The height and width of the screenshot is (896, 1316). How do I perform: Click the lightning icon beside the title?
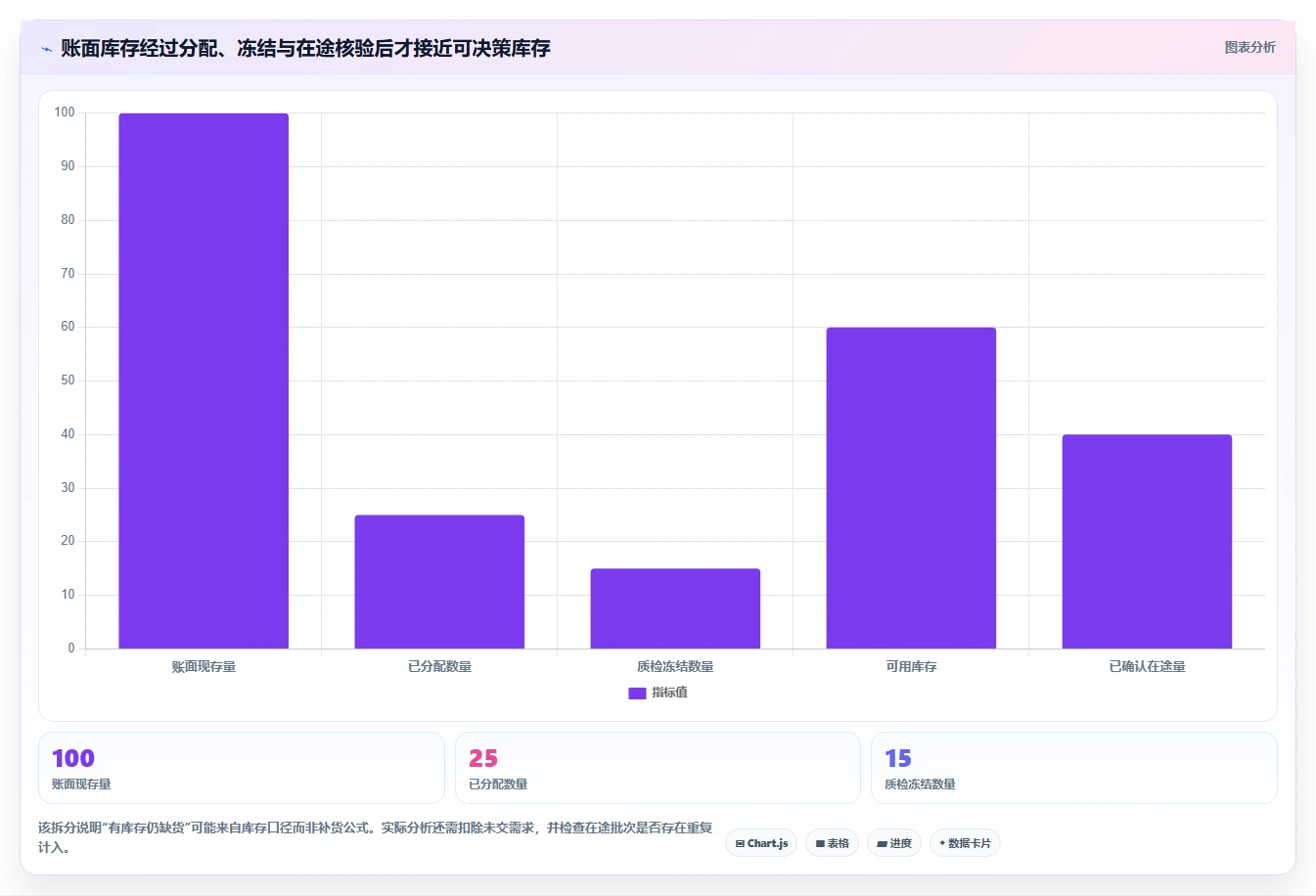[46, 49]
